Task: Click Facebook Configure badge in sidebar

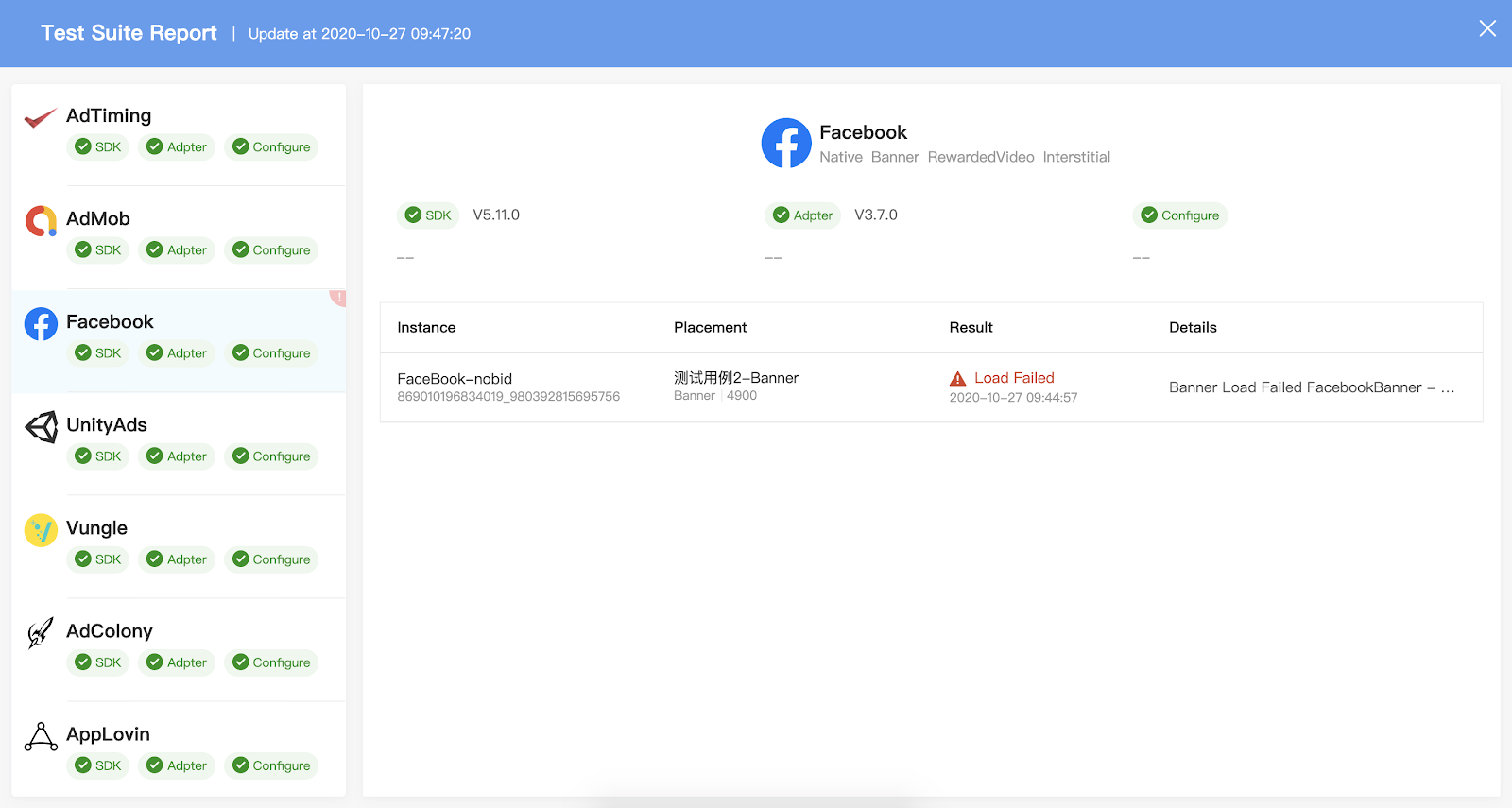Action: [x=271, y=352]
